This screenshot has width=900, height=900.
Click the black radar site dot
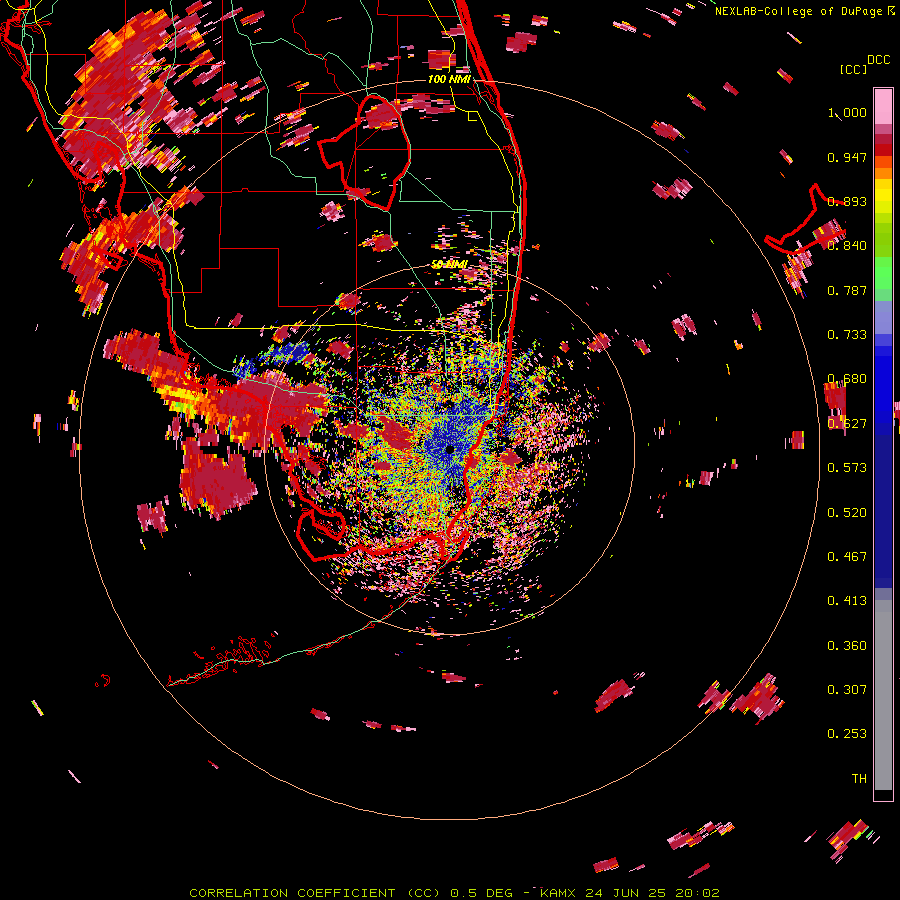(450, 449)
